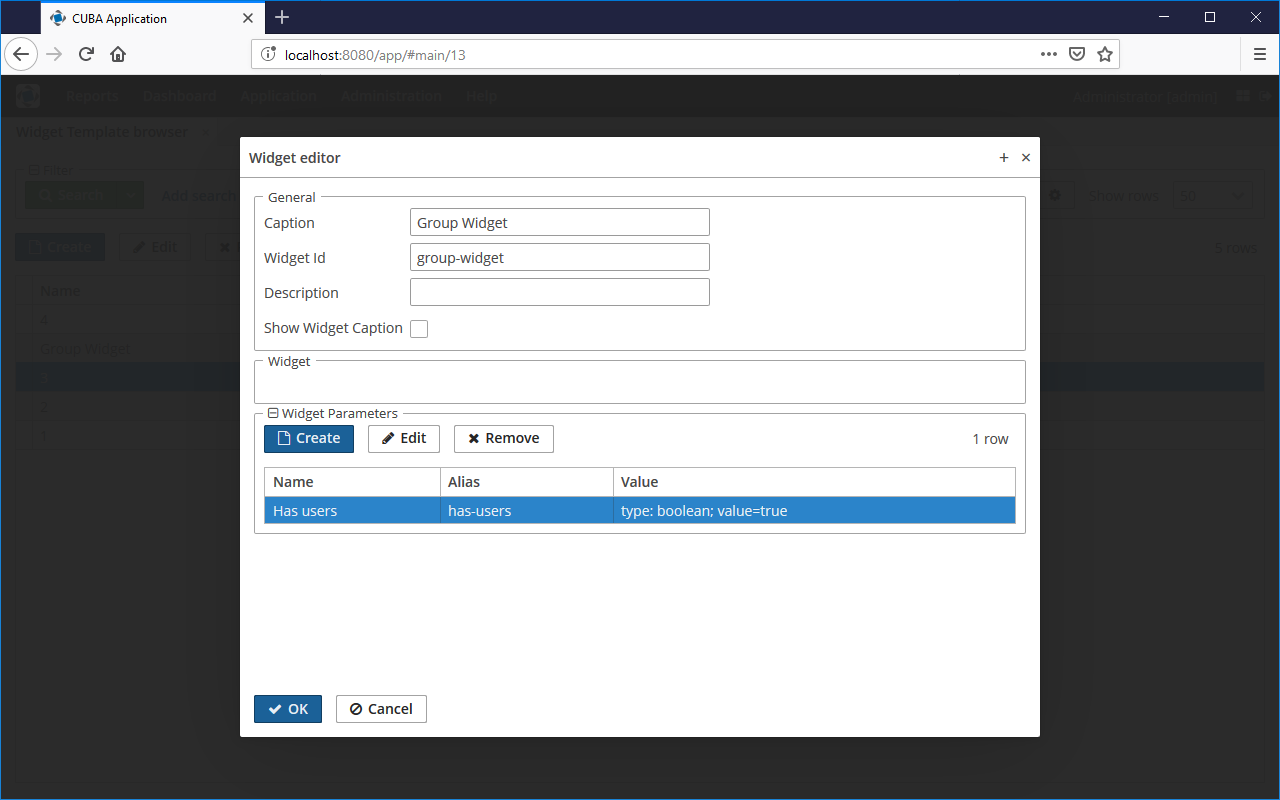Open the dimmed Dashboard menu
Viewport: 1280px width, 800px height.
(180, 97)
